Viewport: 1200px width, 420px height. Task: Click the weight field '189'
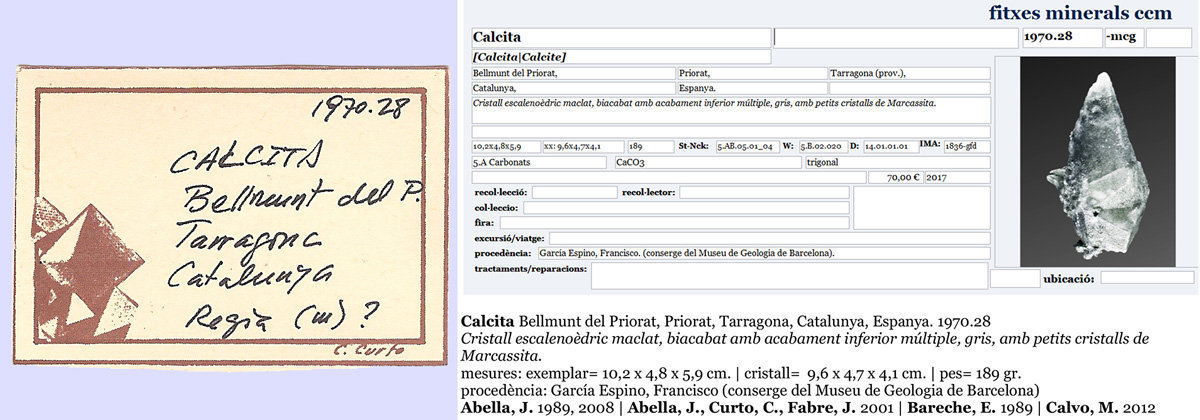point(651,146)
